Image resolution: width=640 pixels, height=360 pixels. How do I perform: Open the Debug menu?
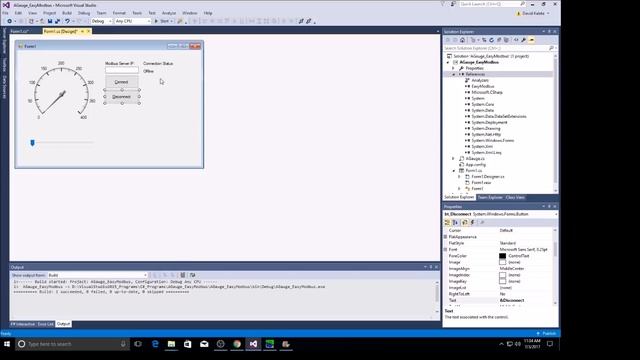pos(84,13)
